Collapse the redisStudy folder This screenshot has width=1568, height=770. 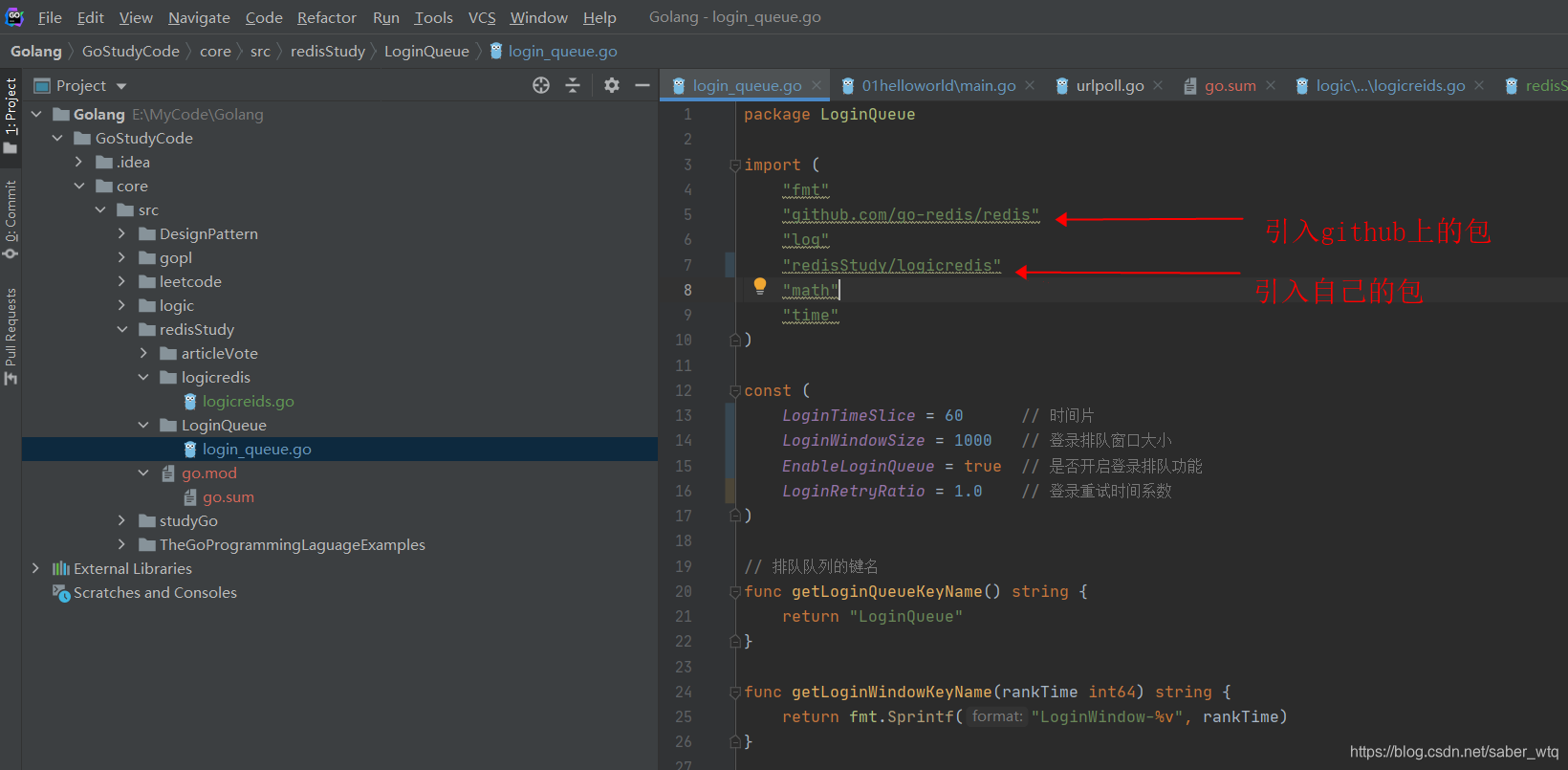(x=122, y=329)
